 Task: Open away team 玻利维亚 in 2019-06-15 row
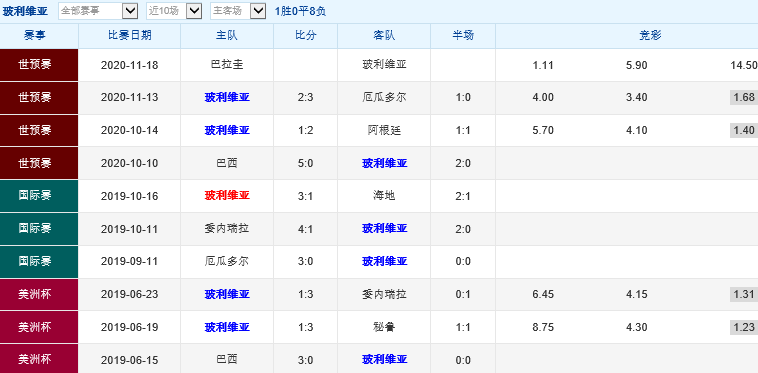[384, 359]
